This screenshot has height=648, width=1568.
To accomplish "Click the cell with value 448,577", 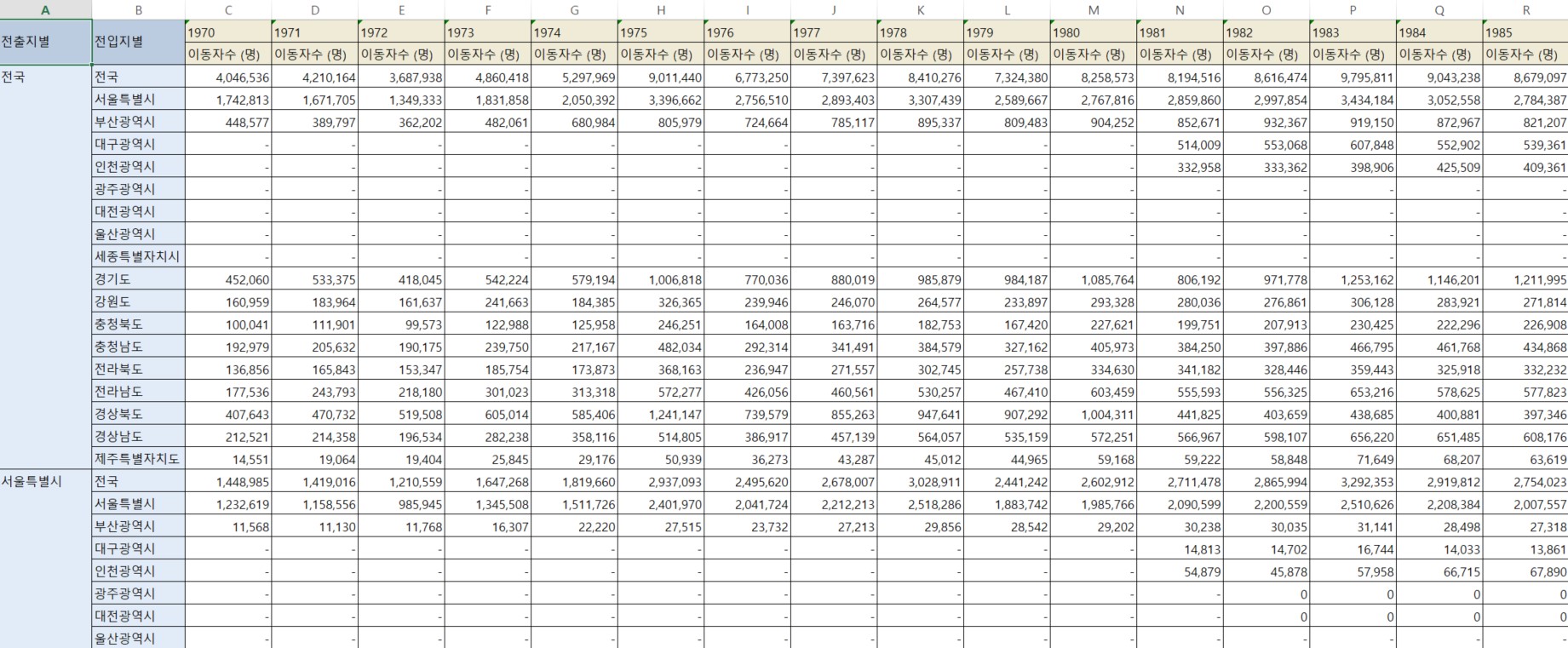I will (228, 122).
